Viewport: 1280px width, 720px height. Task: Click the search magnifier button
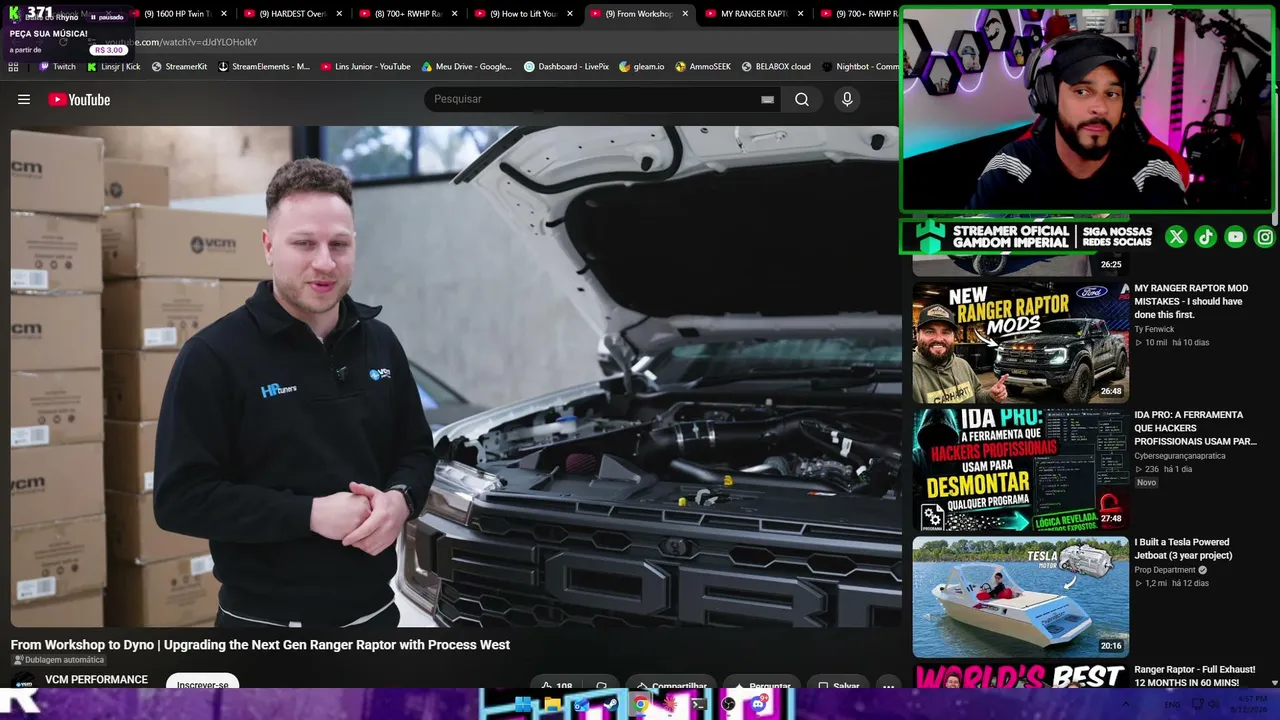802,99
